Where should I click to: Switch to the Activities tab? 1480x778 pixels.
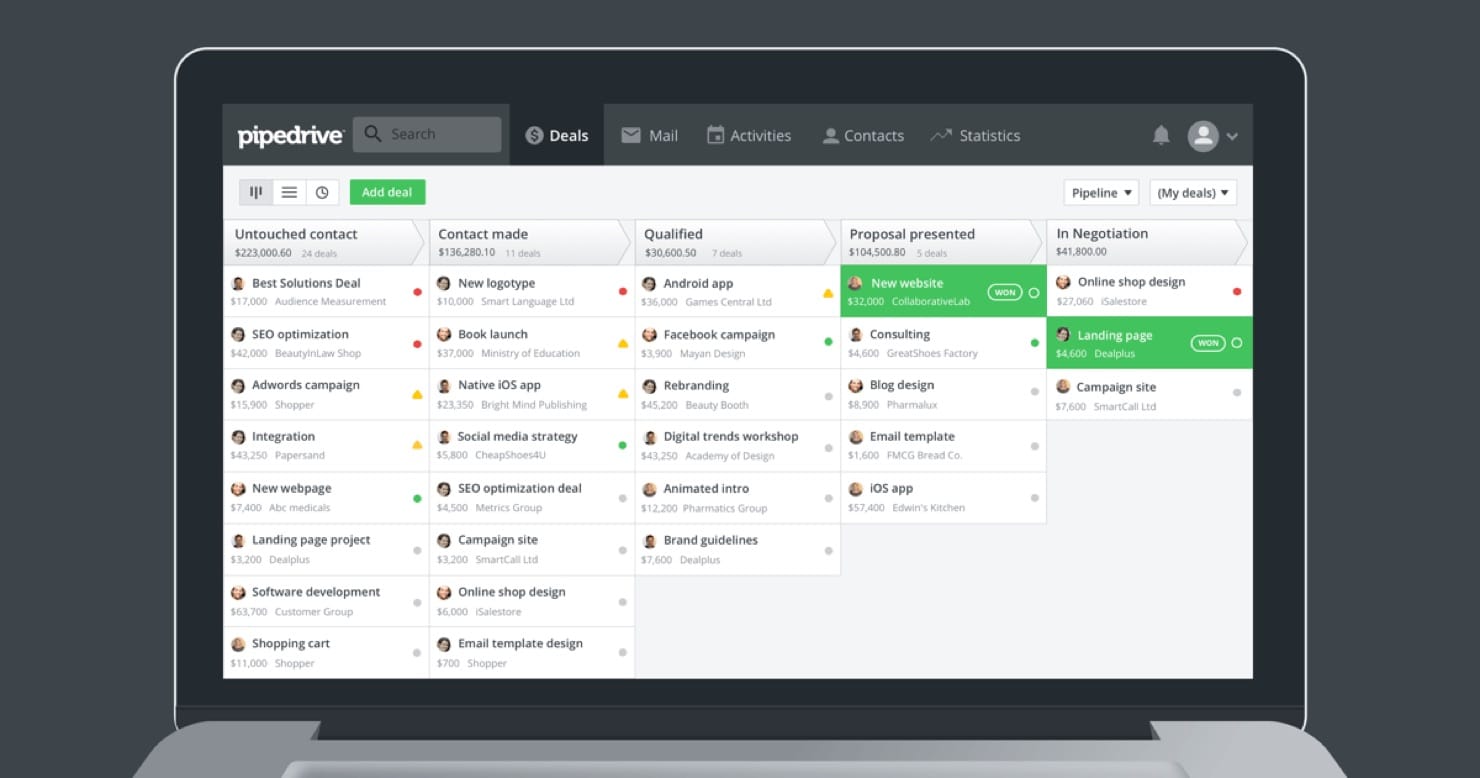(x=749, y=135)
